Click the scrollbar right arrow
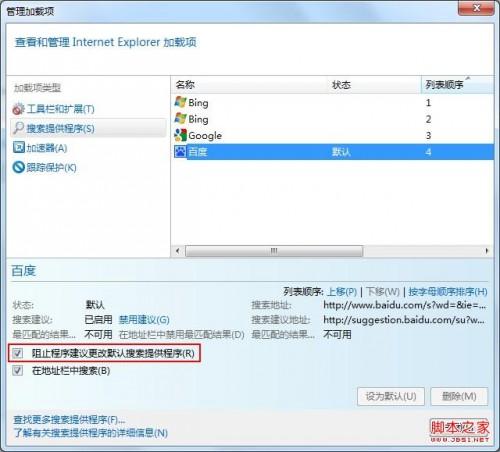The width and height of the screenshot is (500, 452). (487, 251)
